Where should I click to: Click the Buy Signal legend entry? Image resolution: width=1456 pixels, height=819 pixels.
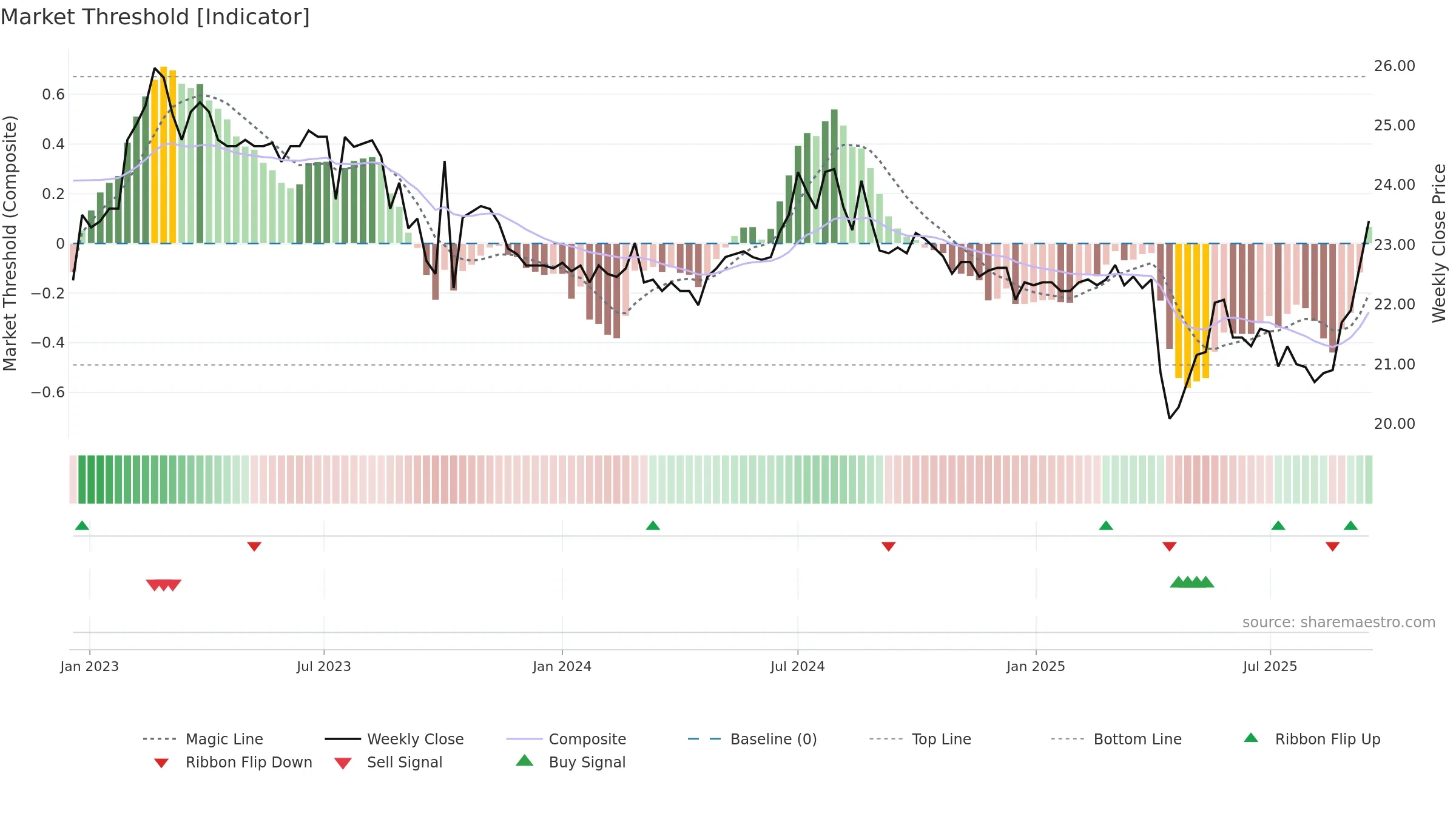coord(570,762)
